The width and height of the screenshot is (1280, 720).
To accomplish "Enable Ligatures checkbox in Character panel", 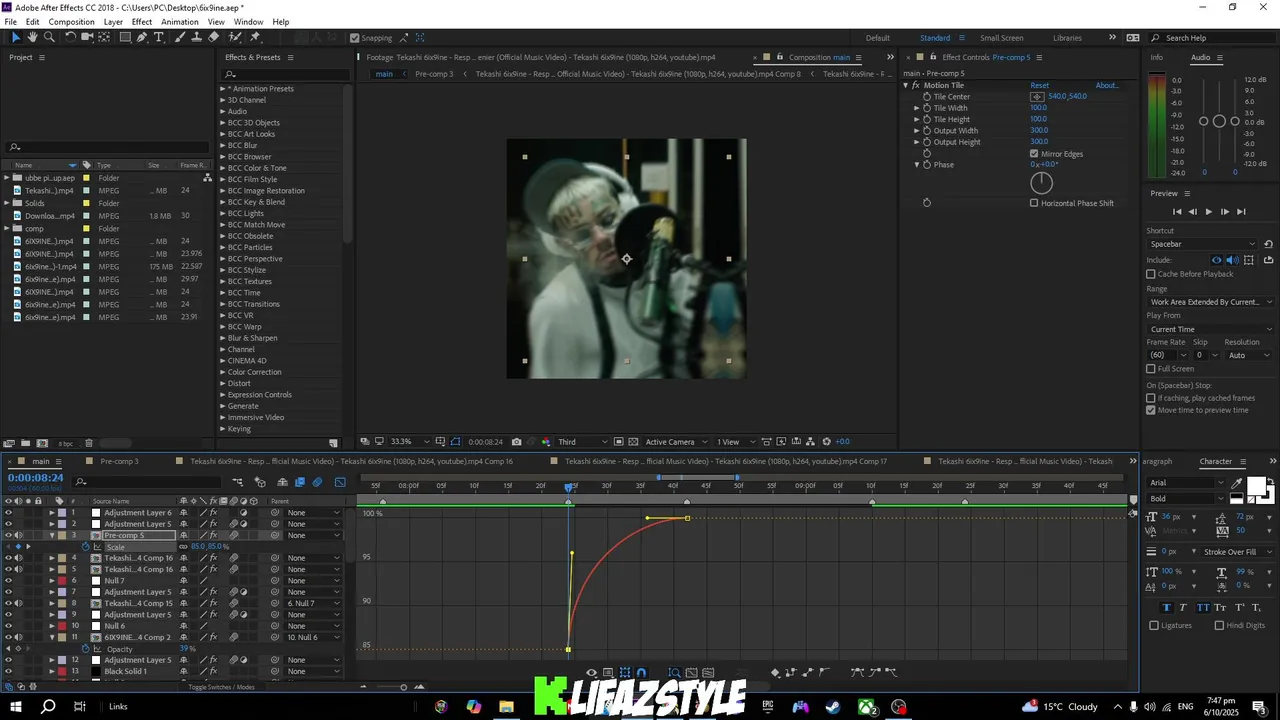I will [x=1154, y=625].
